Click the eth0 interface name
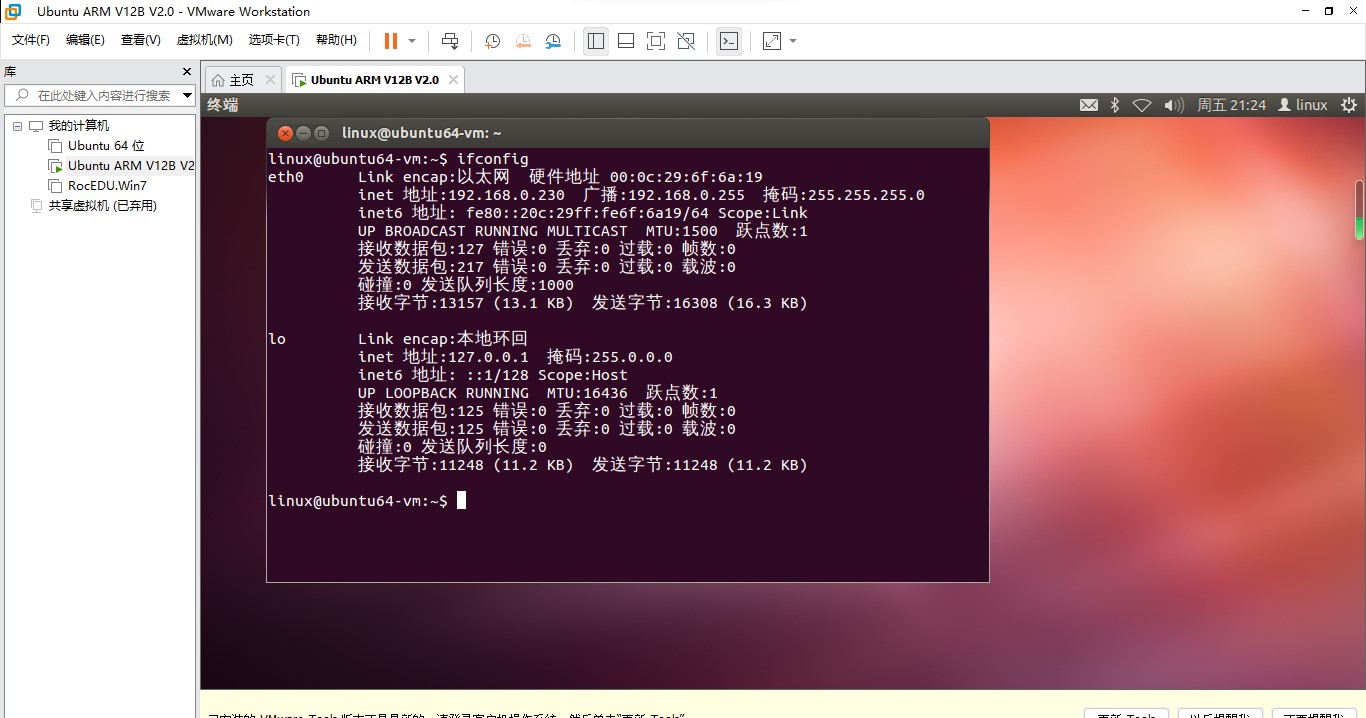The image size is (1366, 718). (x=286, y=177)
